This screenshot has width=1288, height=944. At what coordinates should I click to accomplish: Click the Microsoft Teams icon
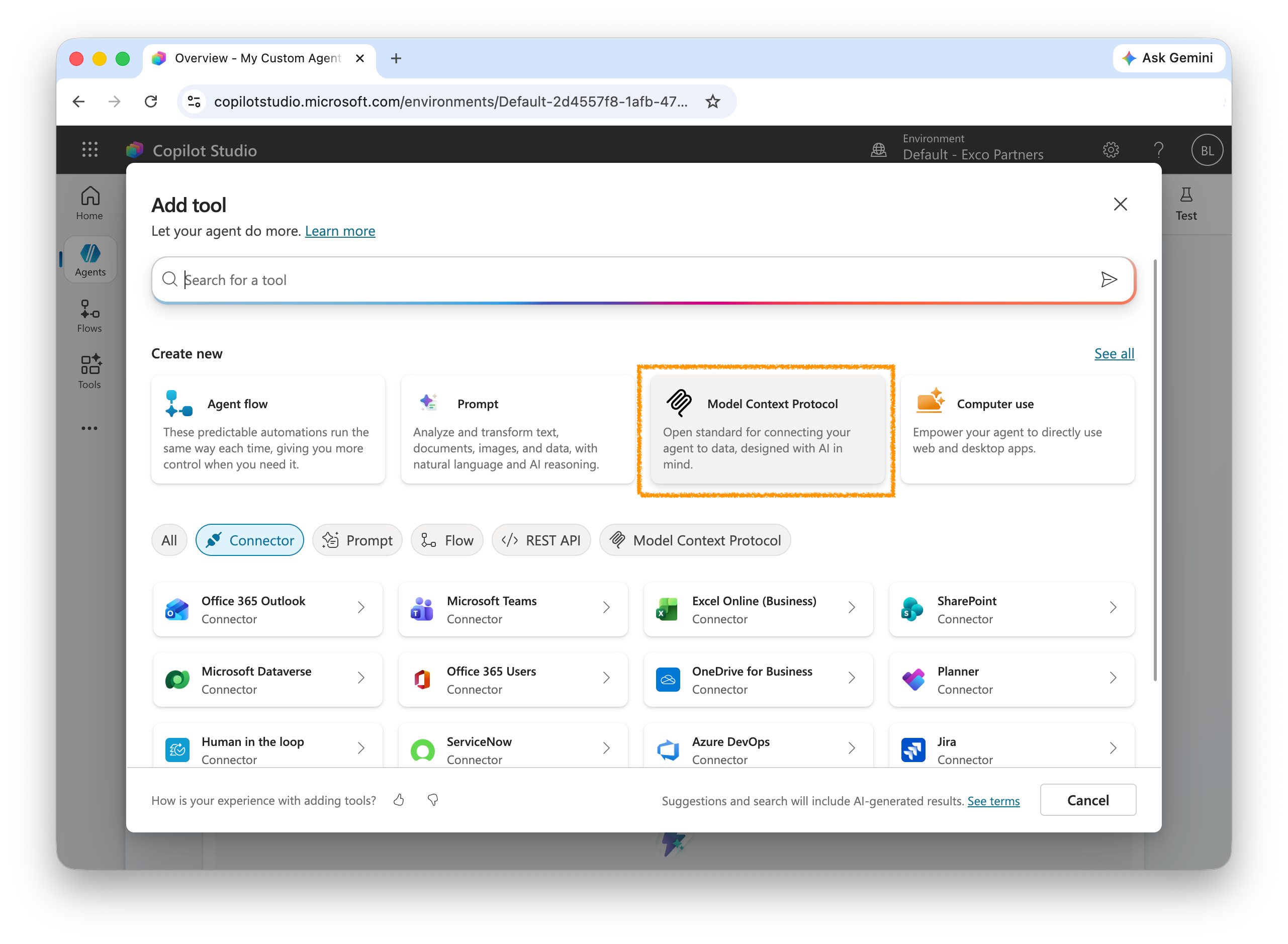point(422,609)
